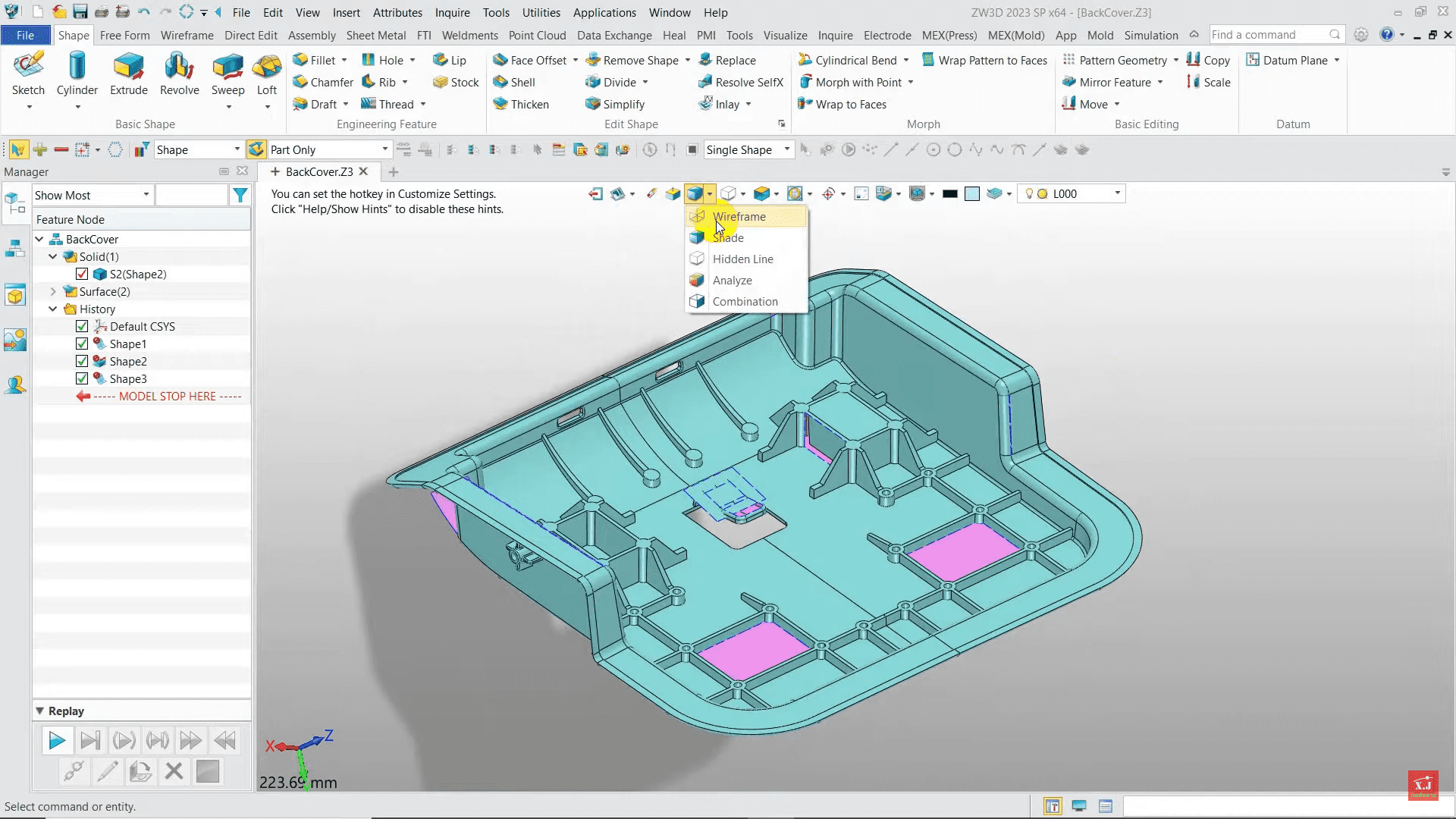Toggle the Default CSYS checkbox
The height and width of the screenshot is (819, 1456).
tap(82, 327)
